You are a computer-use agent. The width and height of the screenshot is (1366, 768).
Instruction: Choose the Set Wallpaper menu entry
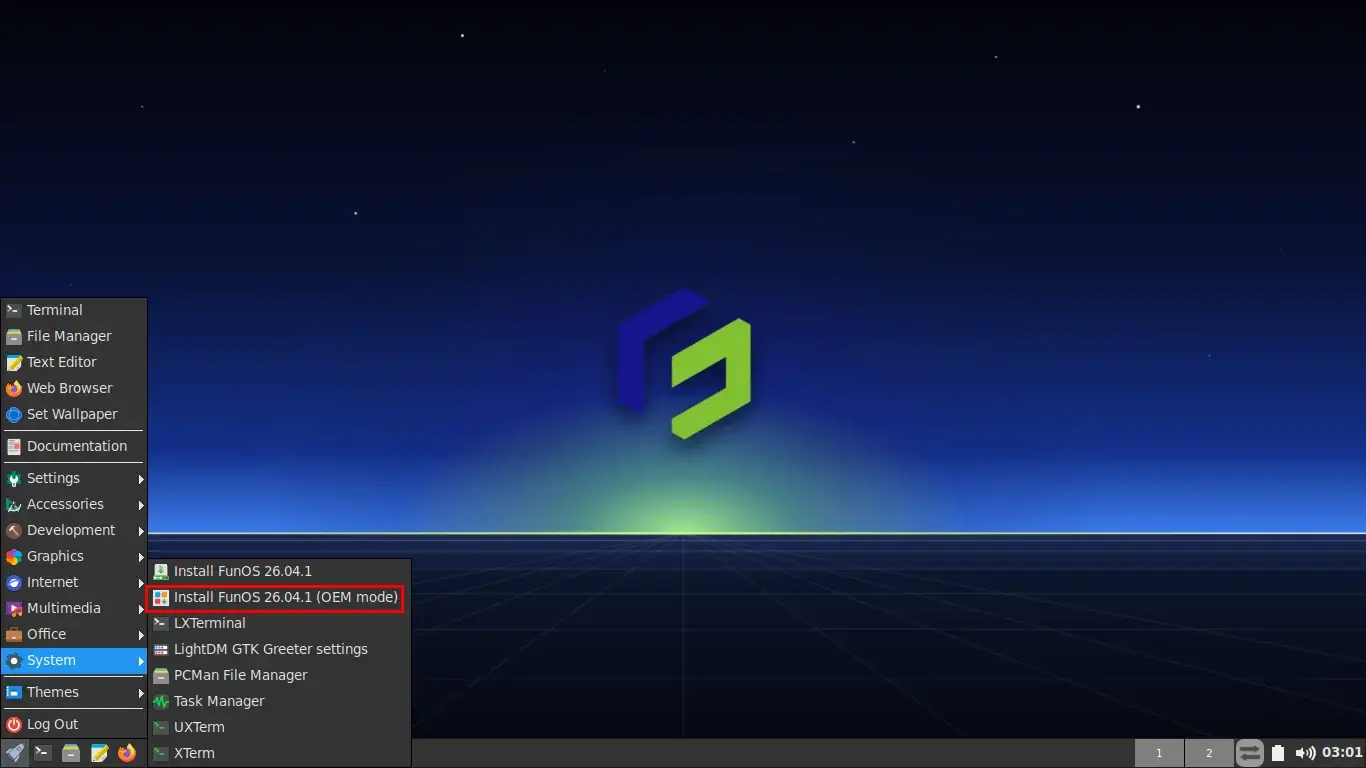74,414
